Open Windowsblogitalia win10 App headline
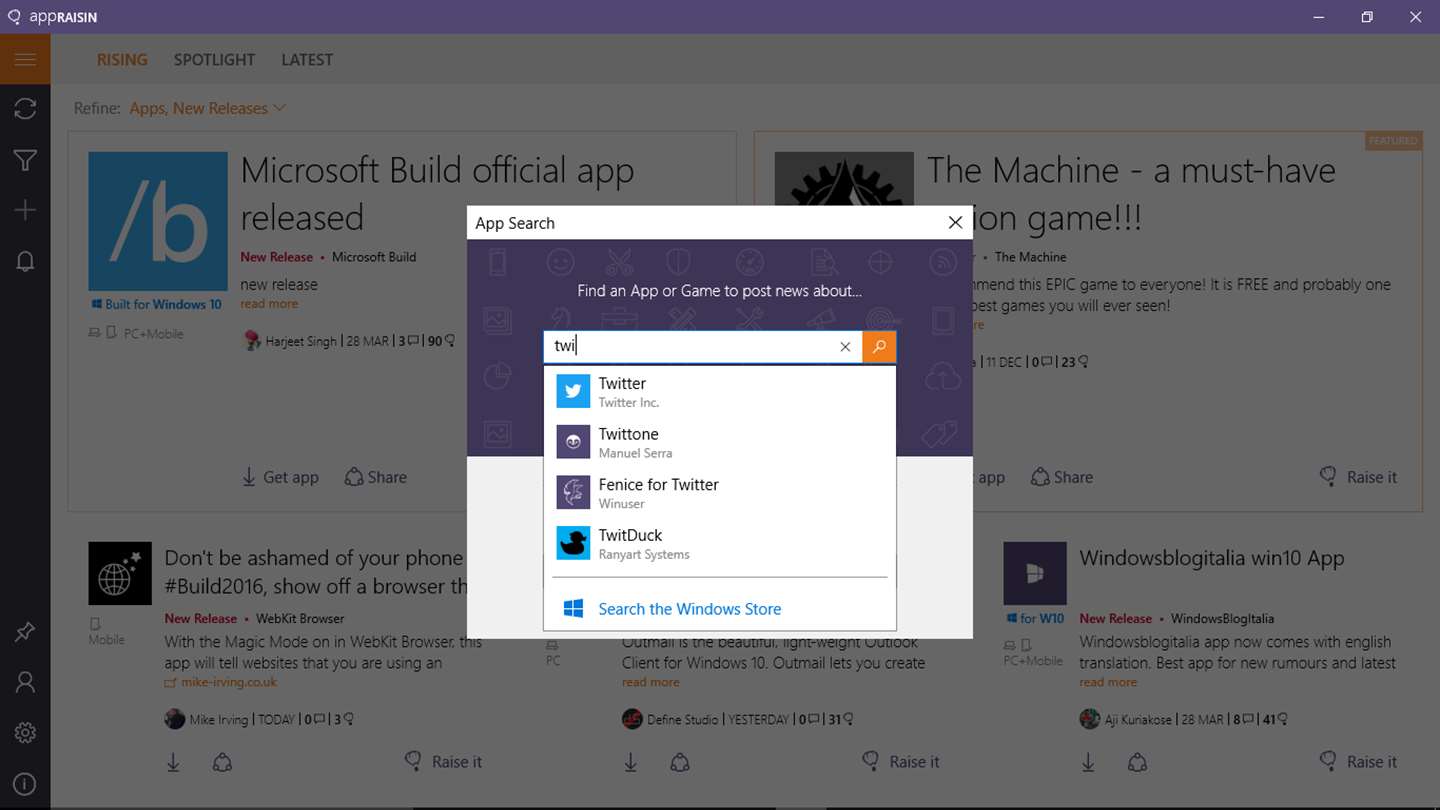Viewport: 1440px width, 810px height. (x=1211, y=558)
